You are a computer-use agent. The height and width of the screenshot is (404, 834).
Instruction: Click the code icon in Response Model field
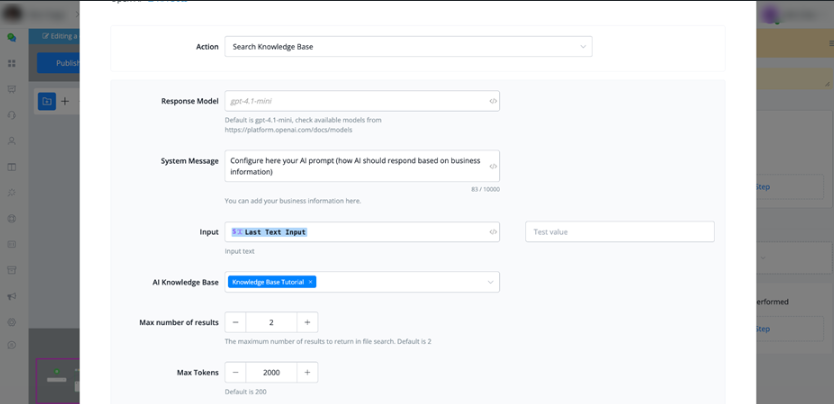tap(493, 101)
